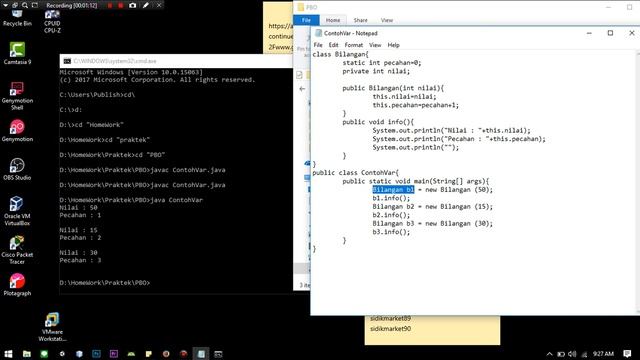Screen dimensions: 640x360
Task: Click 'sidikmarket89' on the sticky note
Action: coord(390,318)
